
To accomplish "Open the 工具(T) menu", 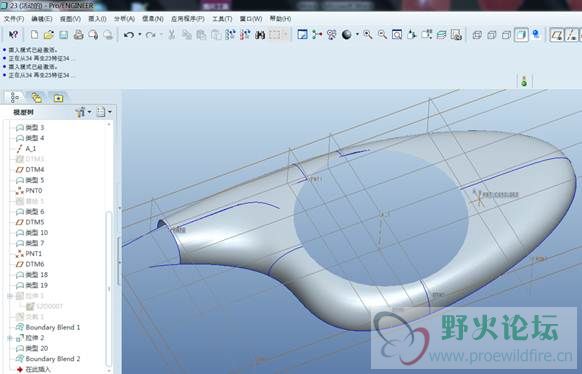I will click(x=222, y=19).
